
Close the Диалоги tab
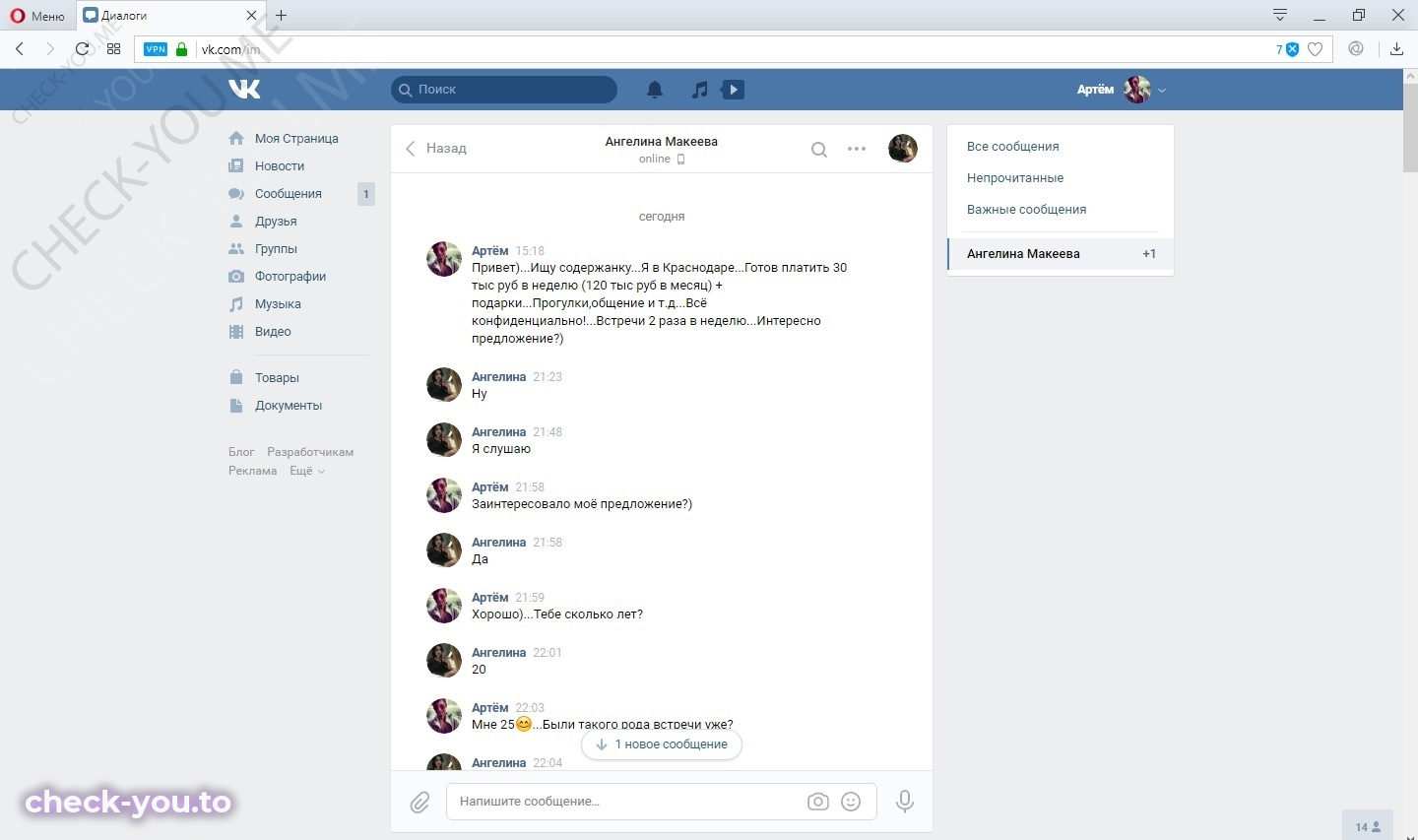pyautogui.click(x=251, y=16)
